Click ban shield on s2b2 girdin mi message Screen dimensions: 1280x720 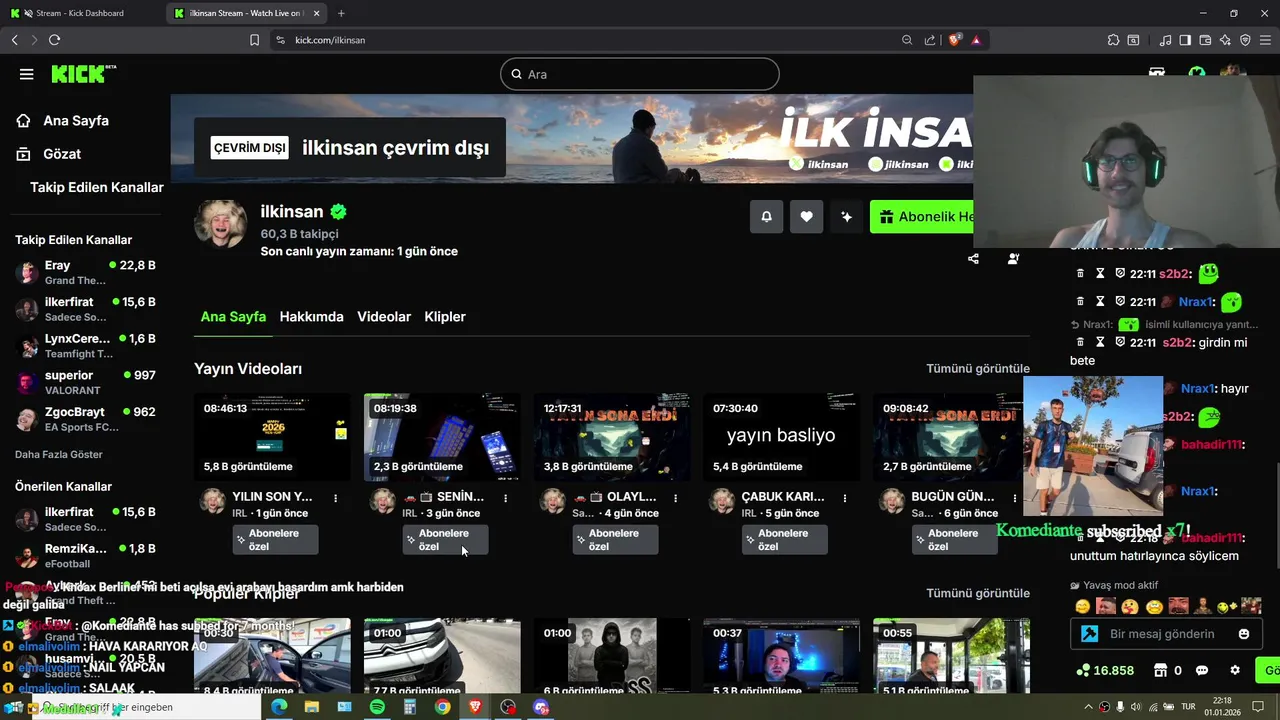1120,343
